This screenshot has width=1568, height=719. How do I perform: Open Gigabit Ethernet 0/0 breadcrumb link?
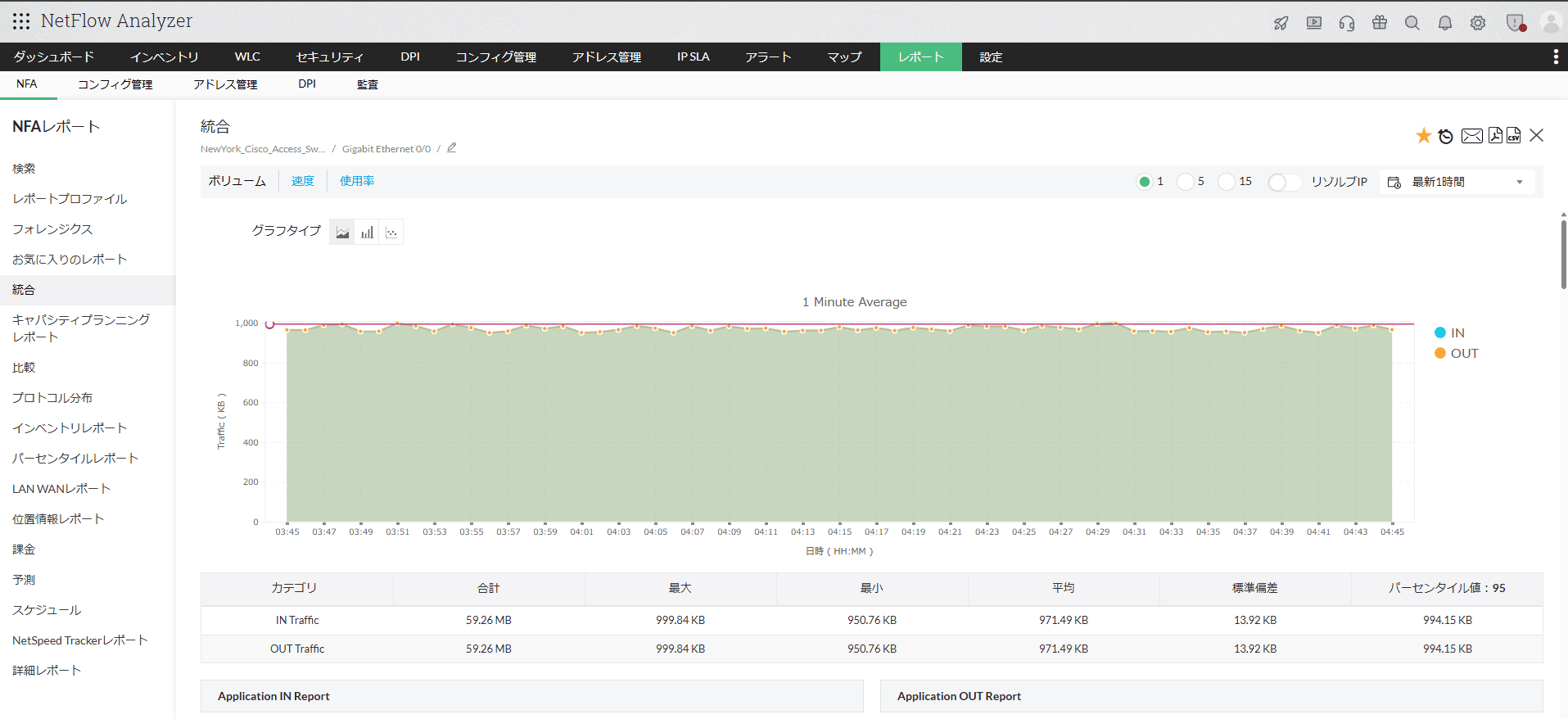click(x=386, y=149)
